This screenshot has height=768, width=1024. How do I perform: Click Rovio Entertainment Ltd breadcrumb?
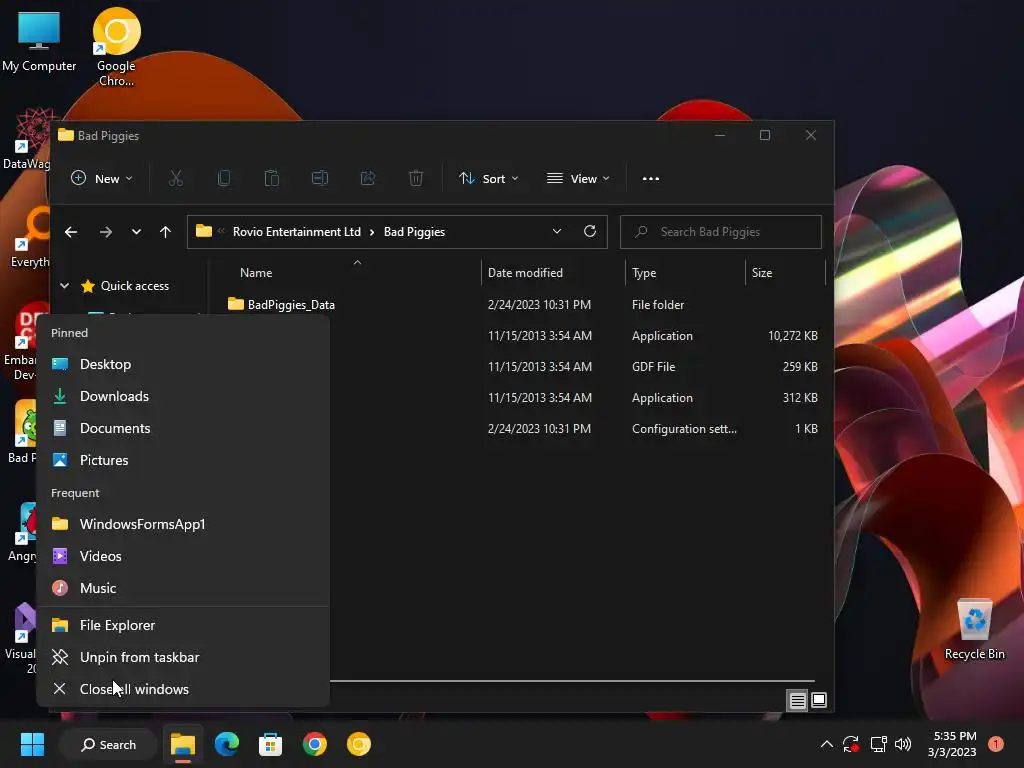tap(296, 232)
